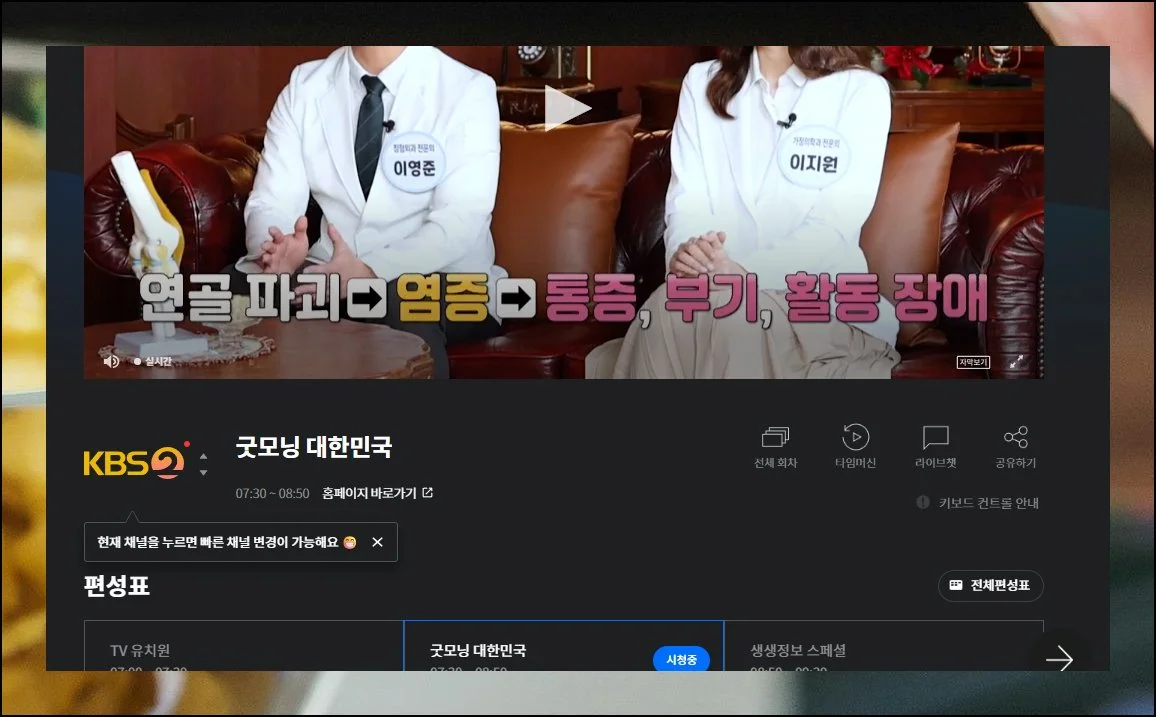Open the 전체편성표 full schedule button
The image size is (1156, 717).
pyautogui.click(x=990, y=585)
